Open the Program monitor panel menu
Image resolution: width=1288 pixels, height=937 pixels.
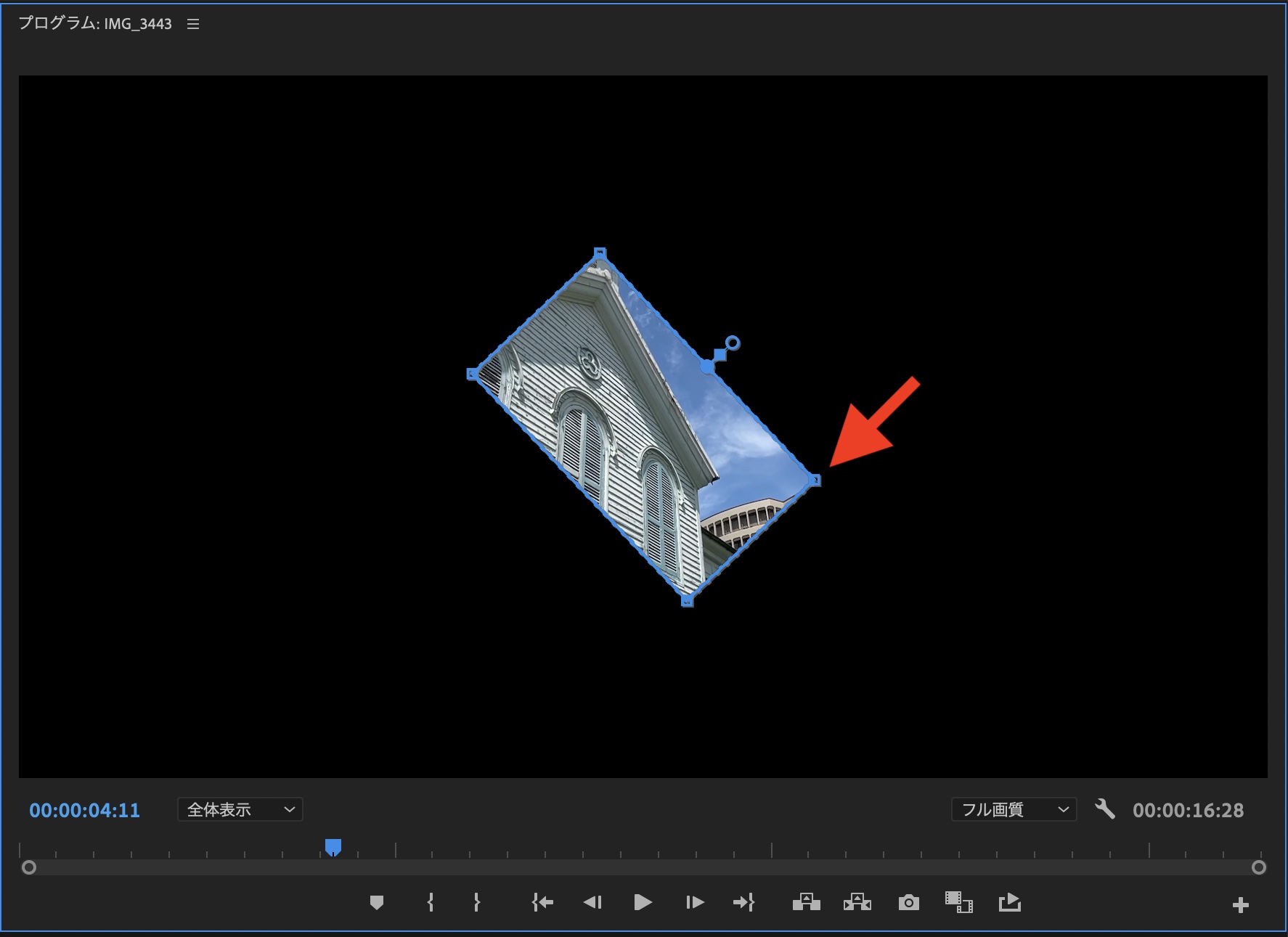[x=193, y=24]
